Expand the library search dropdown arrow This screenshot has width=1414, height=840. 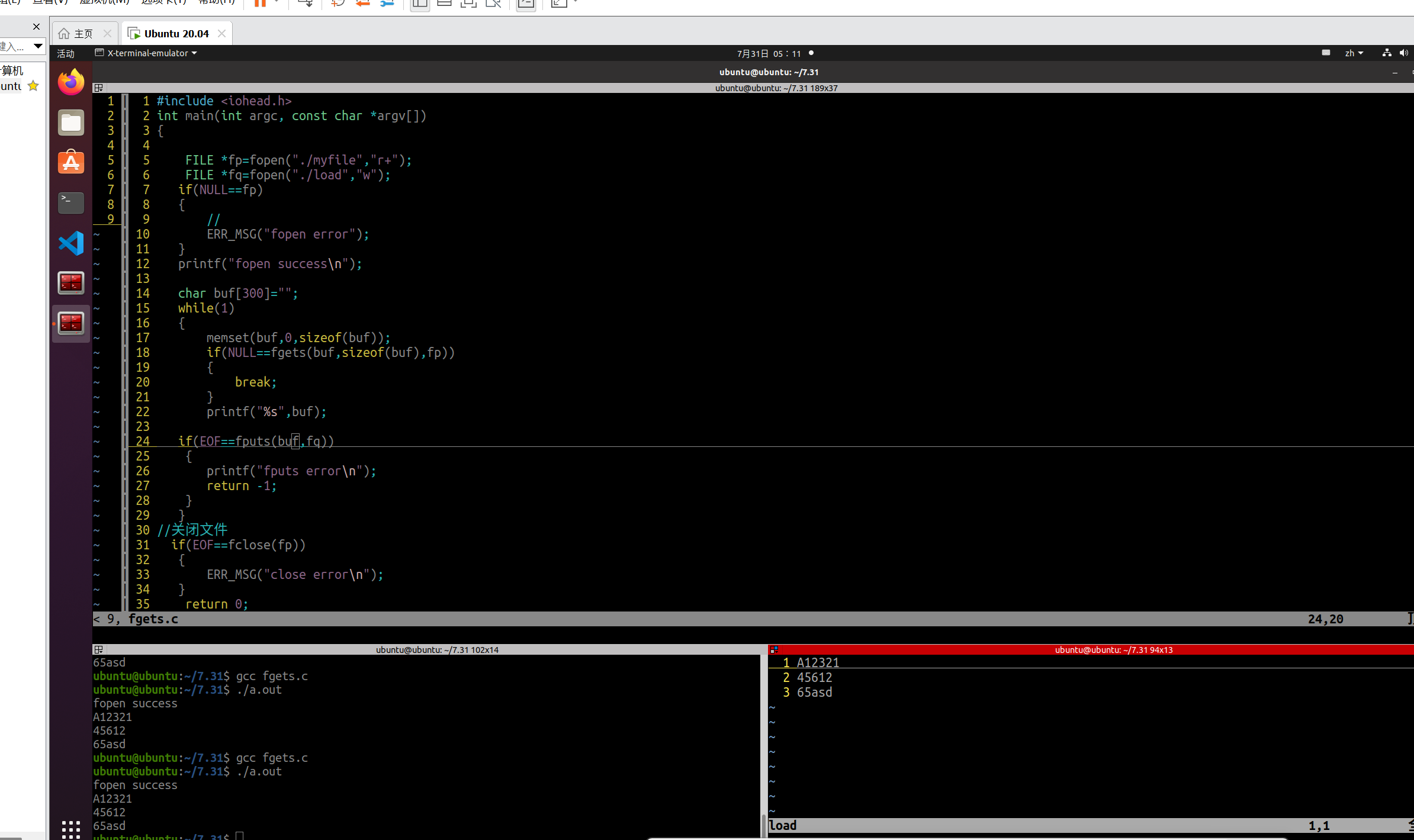pyautogui.click(x=38, y=46)
